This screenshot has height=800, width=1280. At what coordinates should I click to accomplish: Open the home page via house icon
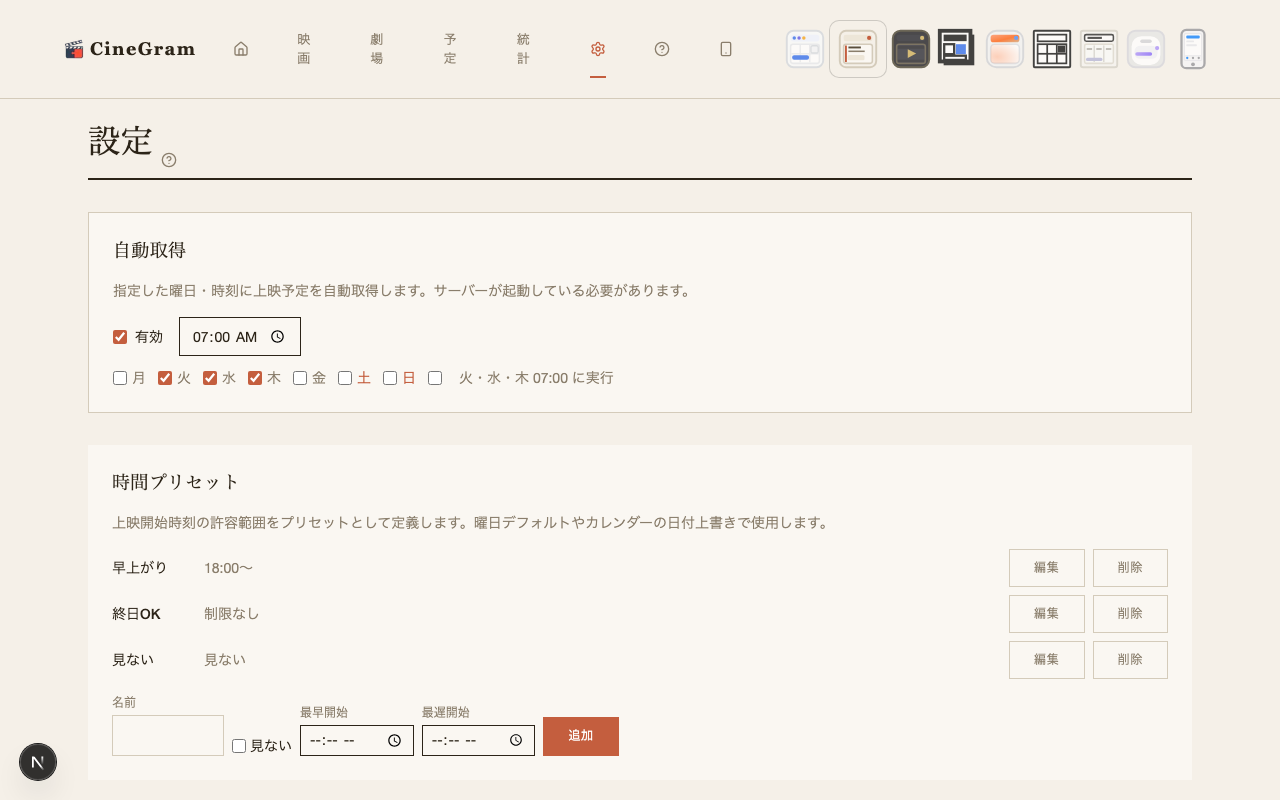tap(240, 48)
